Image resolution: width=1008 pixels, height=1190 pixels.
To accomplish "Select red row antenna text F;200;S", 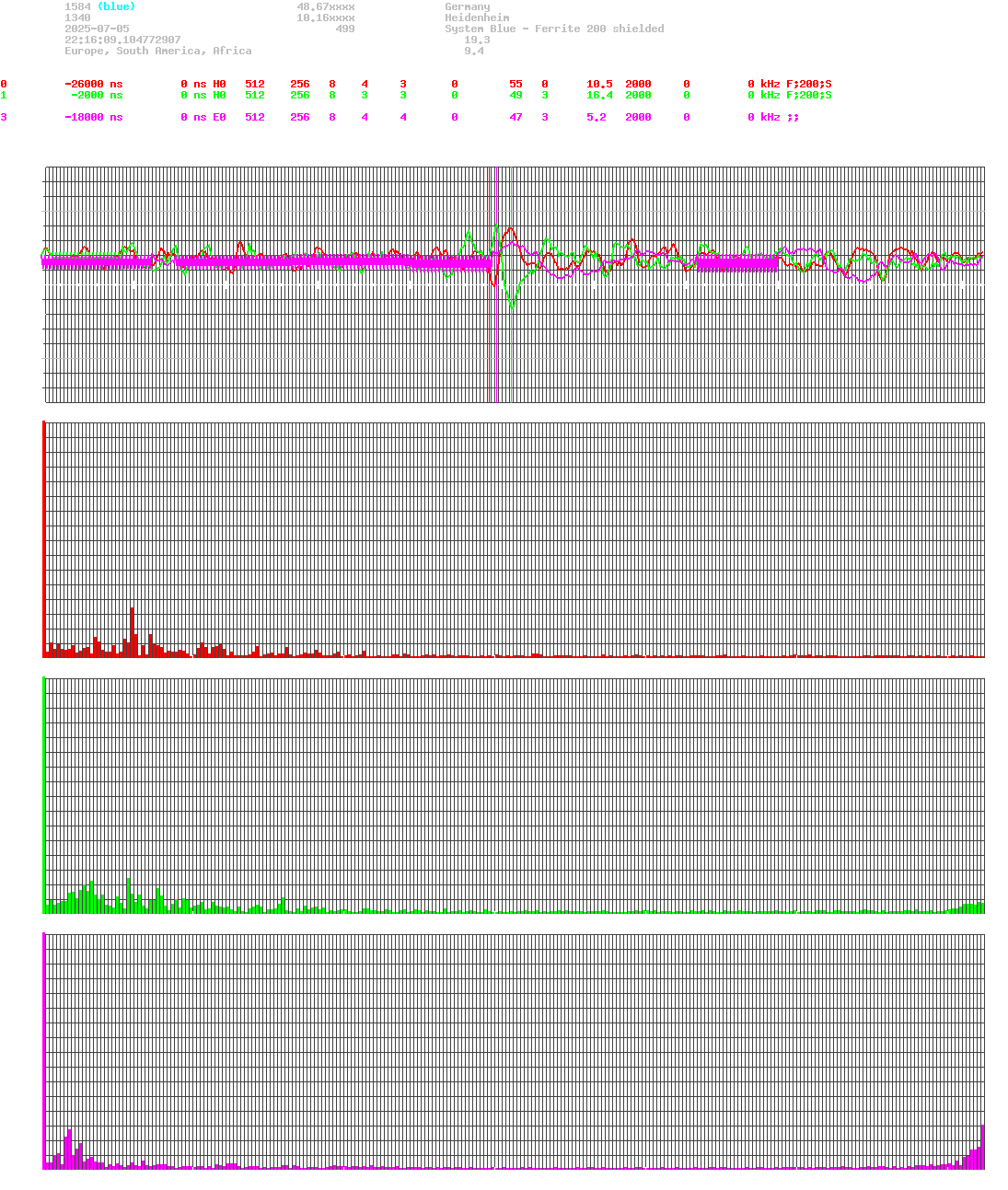I will (809, 84).
